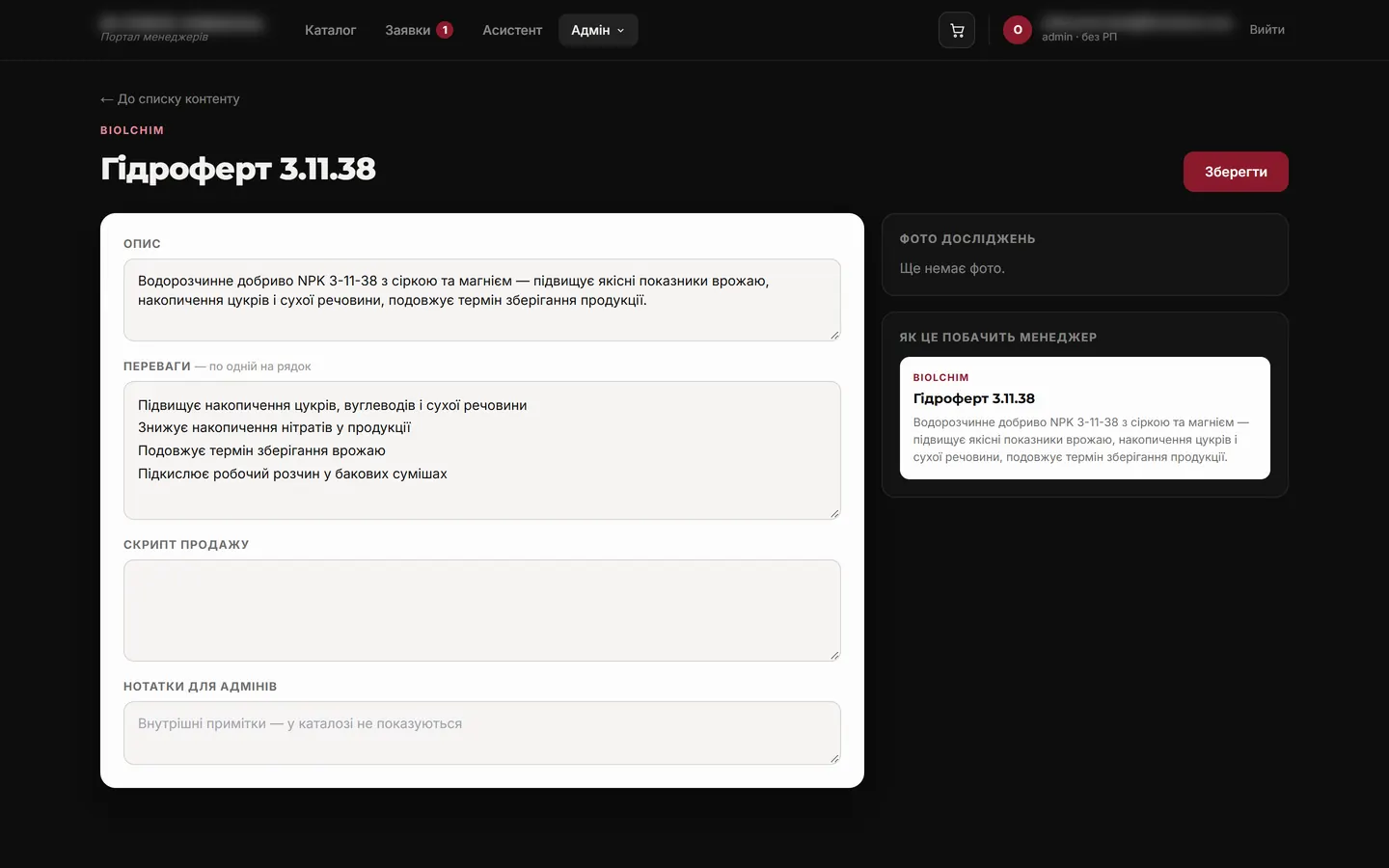This screenshot has height=868, width=1389.
Task: Click the 'admin · без РП' role text
Action: (x=1079, y=37)
